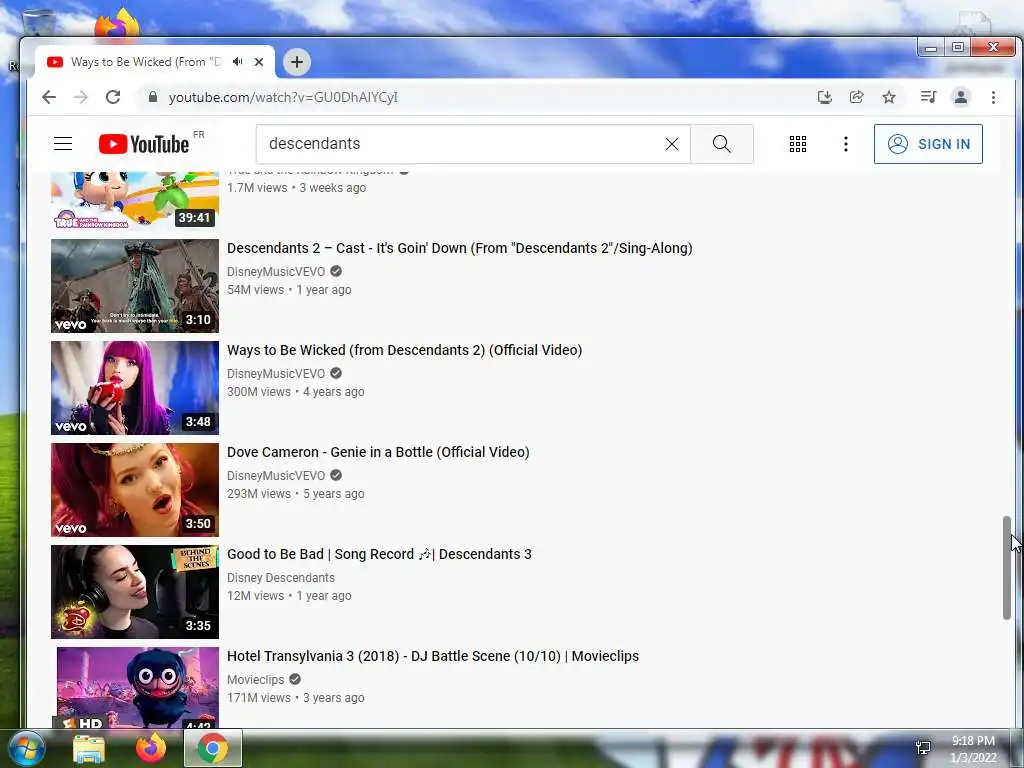Bookmark this page with the star
Image resolution: width=1024 pixels, height=768 pixels.
[889, 97]
